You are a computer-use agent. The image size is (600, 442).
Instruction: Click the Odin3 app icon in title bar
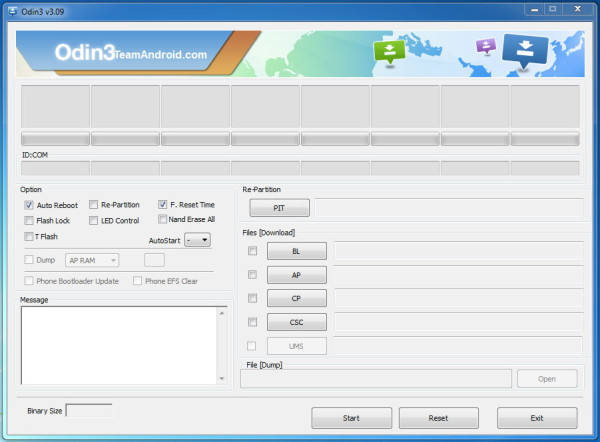point(13,11)
